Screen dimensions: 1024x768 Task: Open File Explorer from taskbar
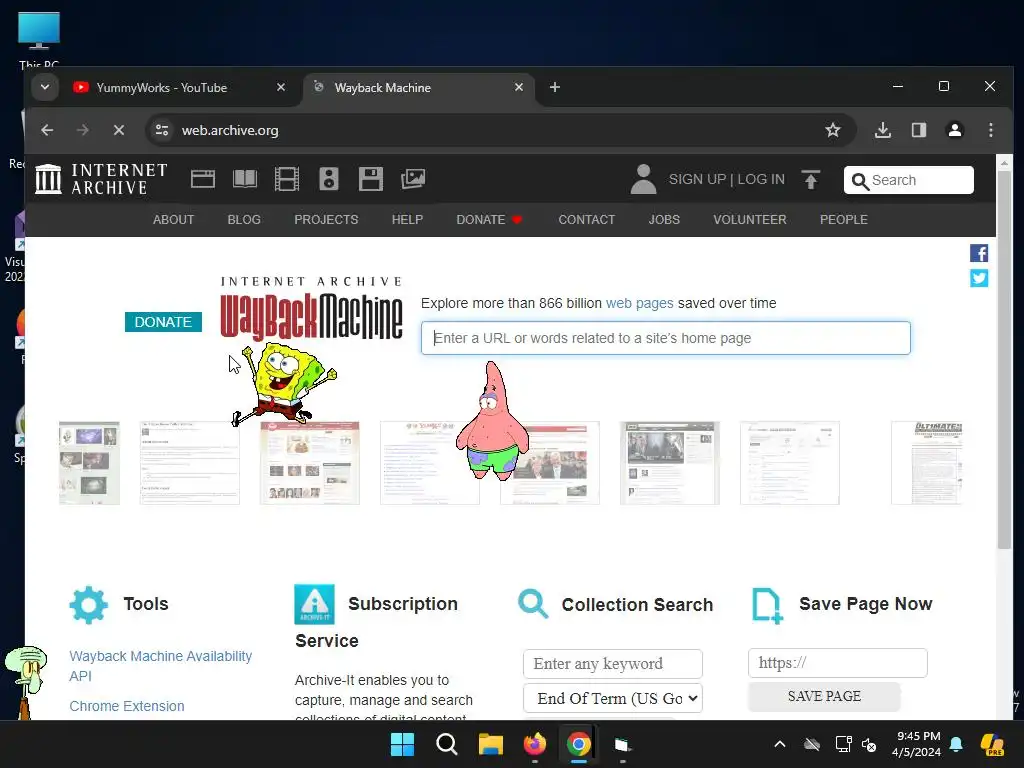point(490,744)
